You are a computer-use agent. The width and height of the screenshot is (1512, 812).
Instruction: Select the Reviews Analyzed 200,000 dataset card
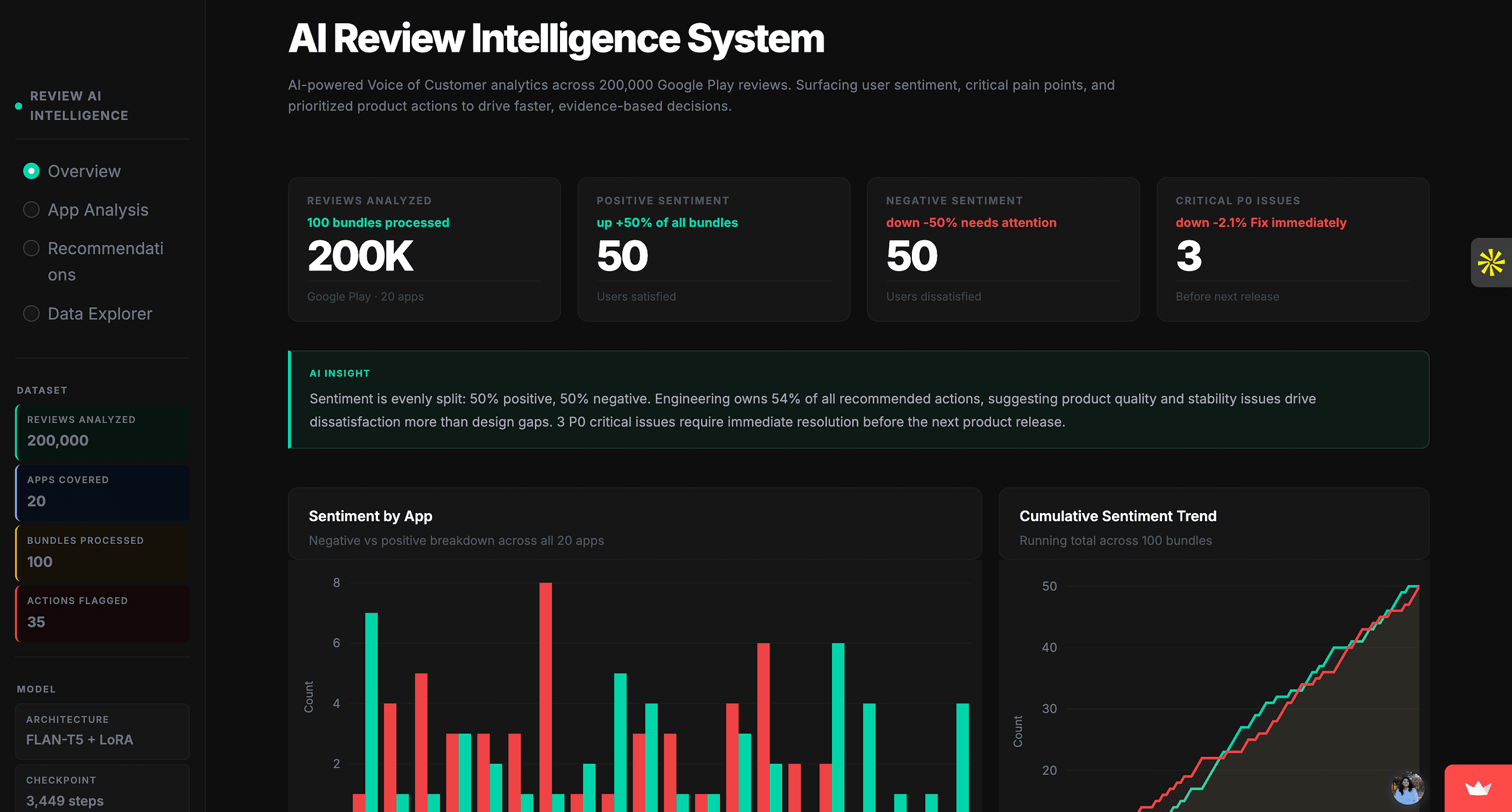point(102,432)
